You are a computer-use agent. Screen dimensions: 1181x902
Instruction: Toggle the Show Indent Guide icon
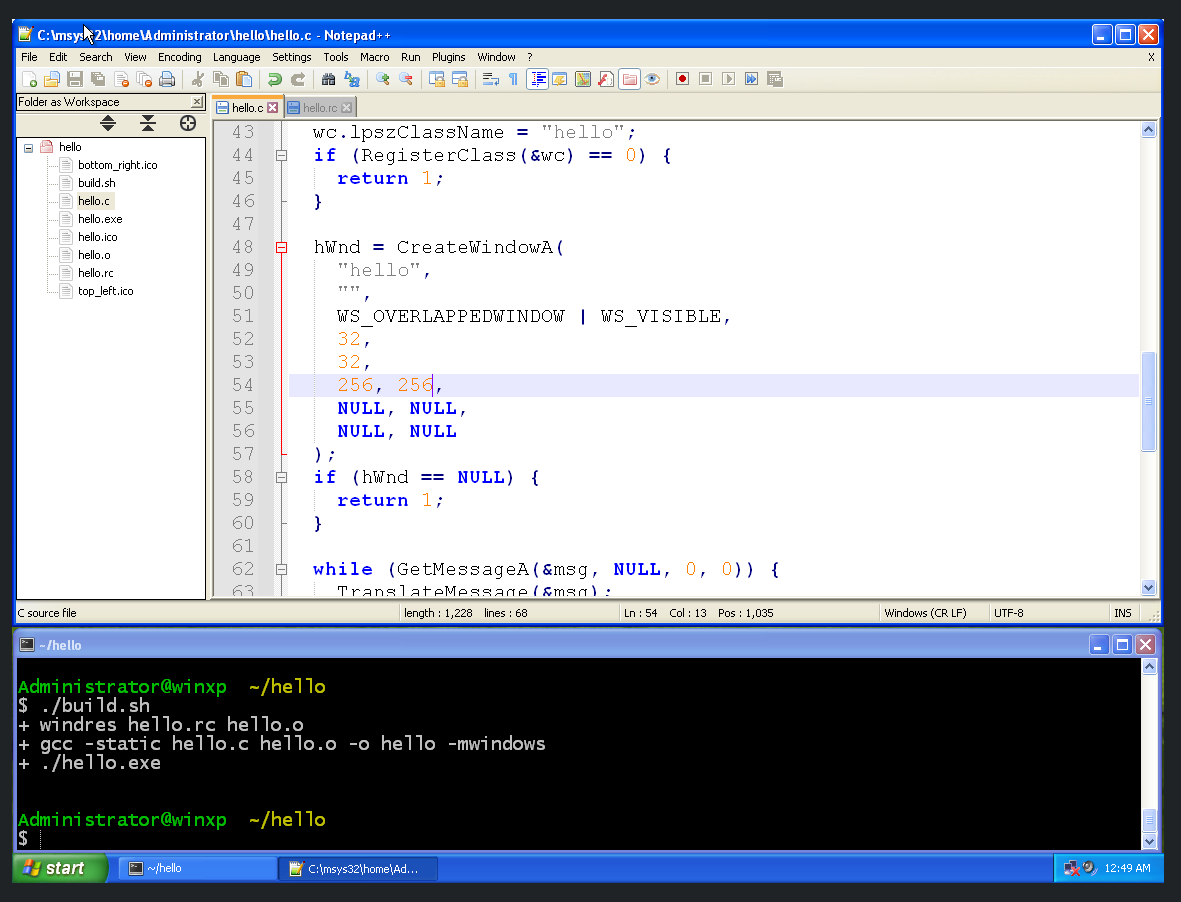coord(537,79)
